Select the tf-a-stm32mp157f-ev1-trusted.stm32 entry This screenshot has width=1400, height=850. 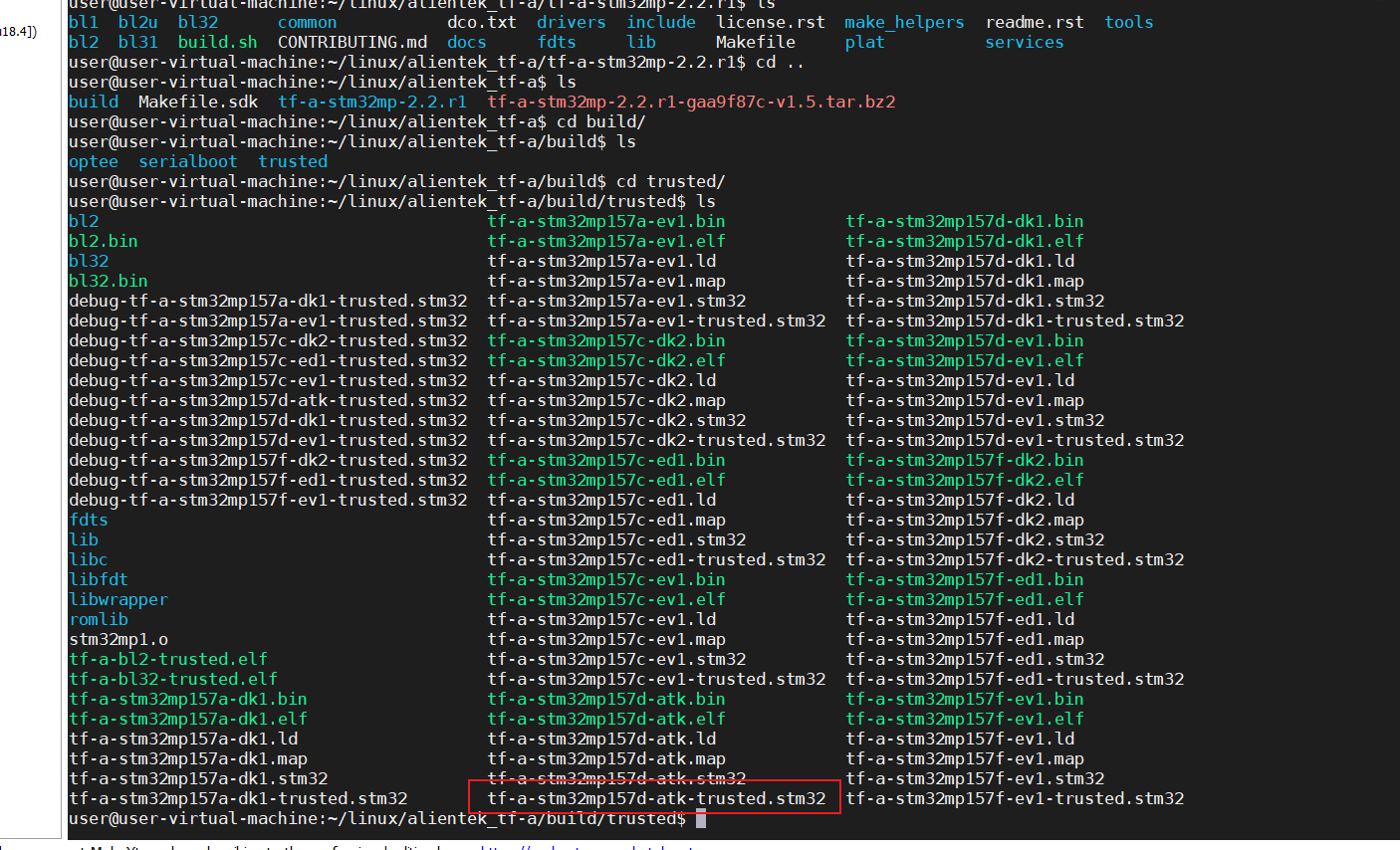(x=1015, y=798)
